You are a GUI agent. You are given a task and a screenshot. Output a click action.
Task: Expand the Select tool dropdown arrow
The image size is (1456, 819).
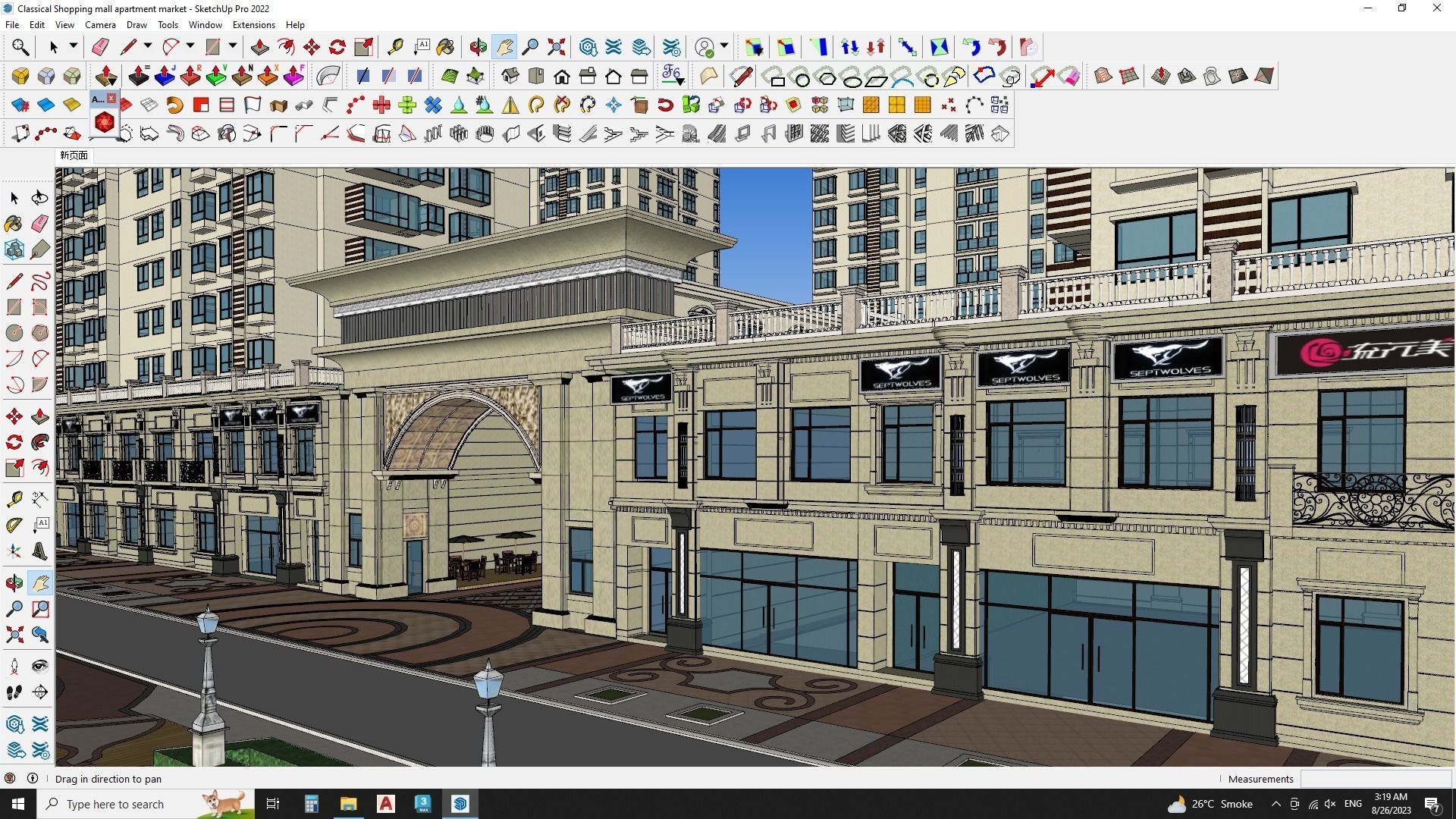[74, 46]
